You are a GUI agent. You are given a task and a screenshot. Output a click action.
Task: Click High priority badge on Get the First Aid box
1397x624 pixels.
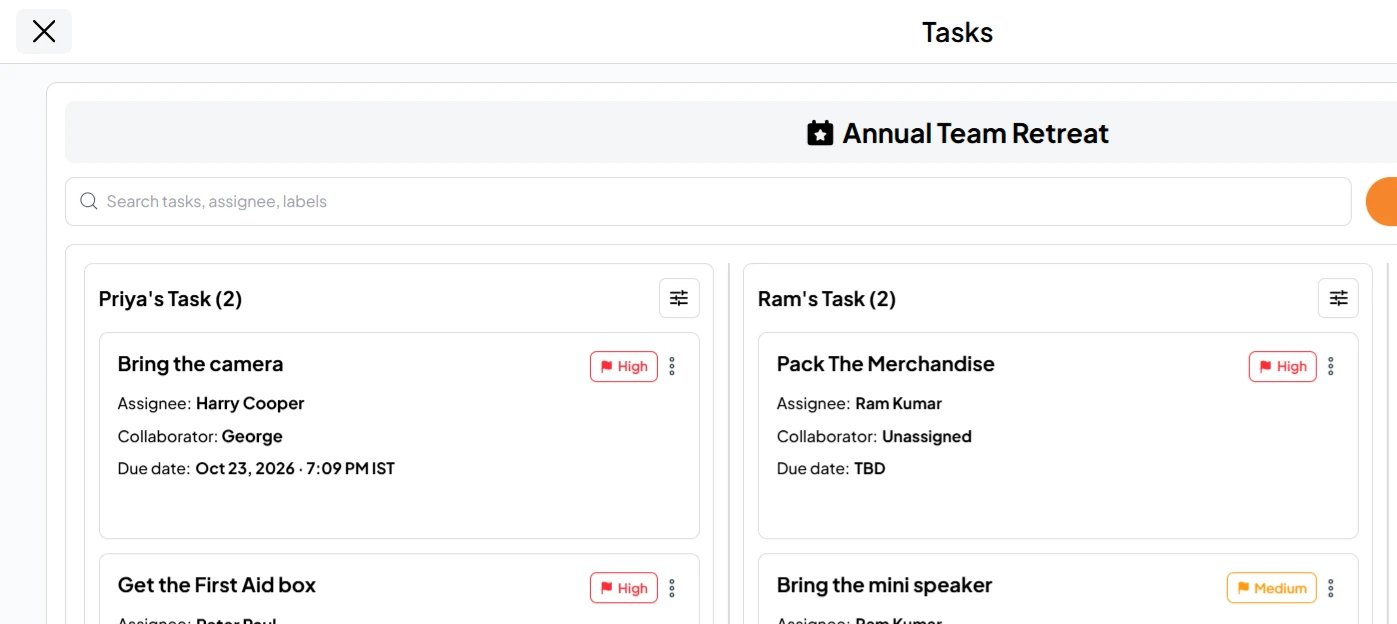coord(624,588)
